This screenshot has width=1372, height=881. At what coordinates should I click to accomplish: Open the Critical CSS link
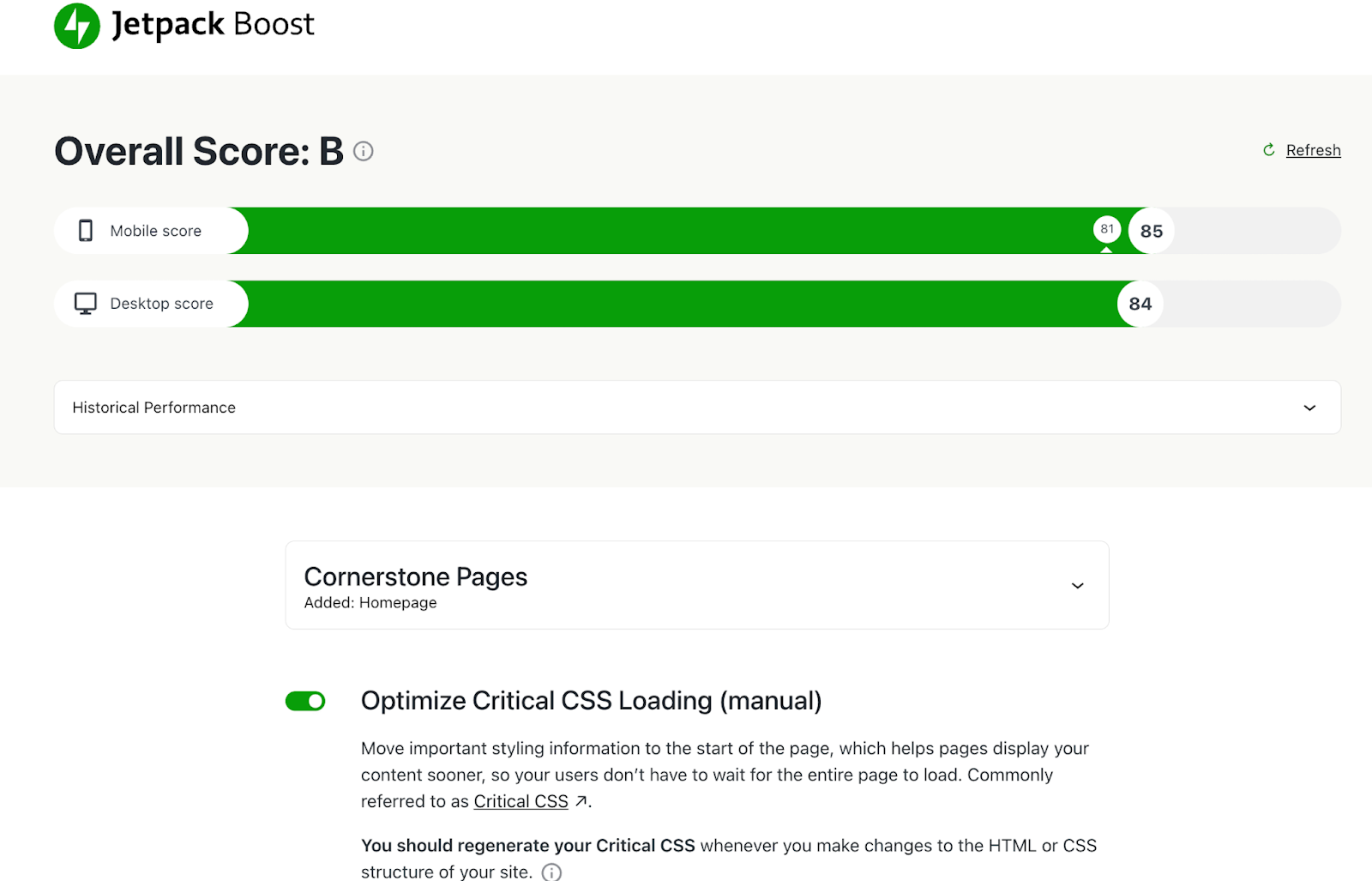click(x=520, y=800)
